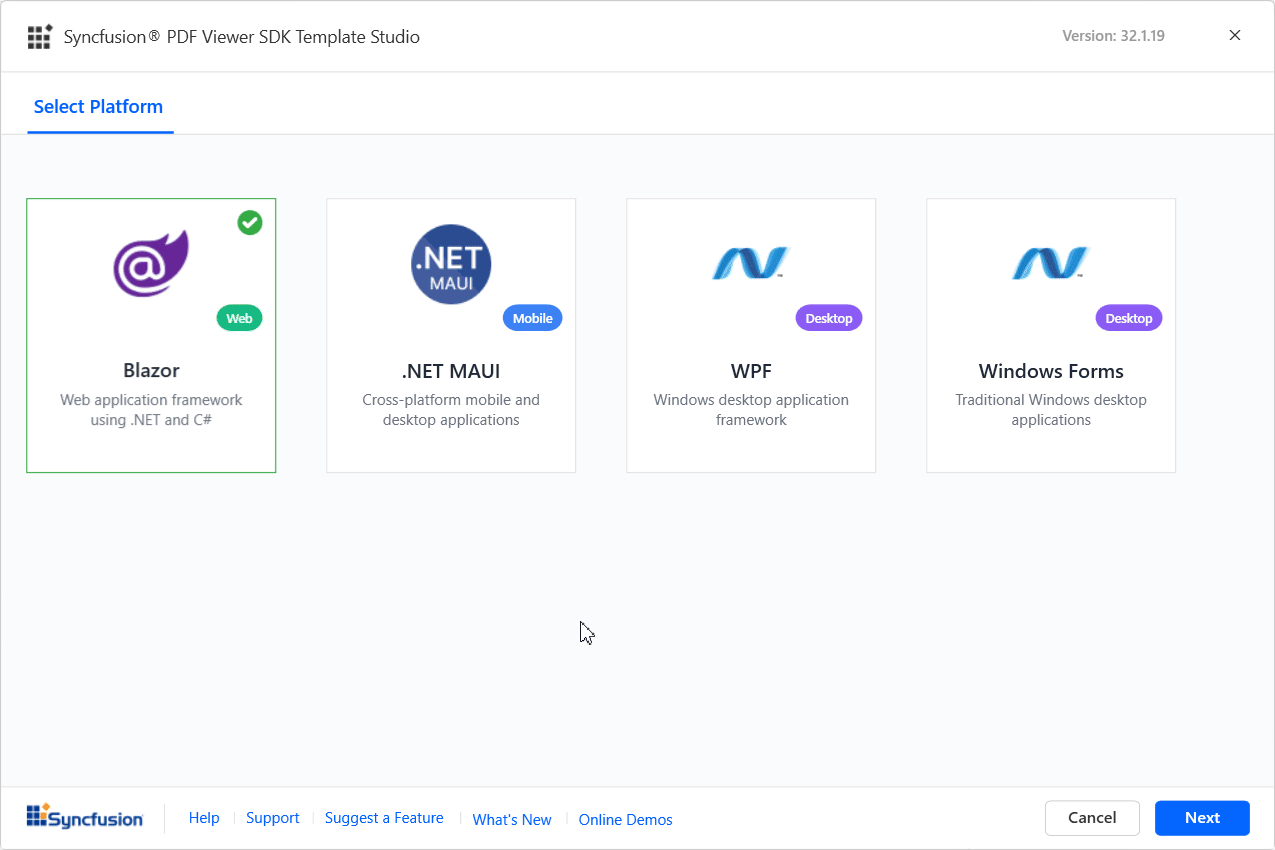The image size is (1275, 850).
Task: Click the blue Mobile badge on .NET MAUI
Action: [x=532, y=318]
